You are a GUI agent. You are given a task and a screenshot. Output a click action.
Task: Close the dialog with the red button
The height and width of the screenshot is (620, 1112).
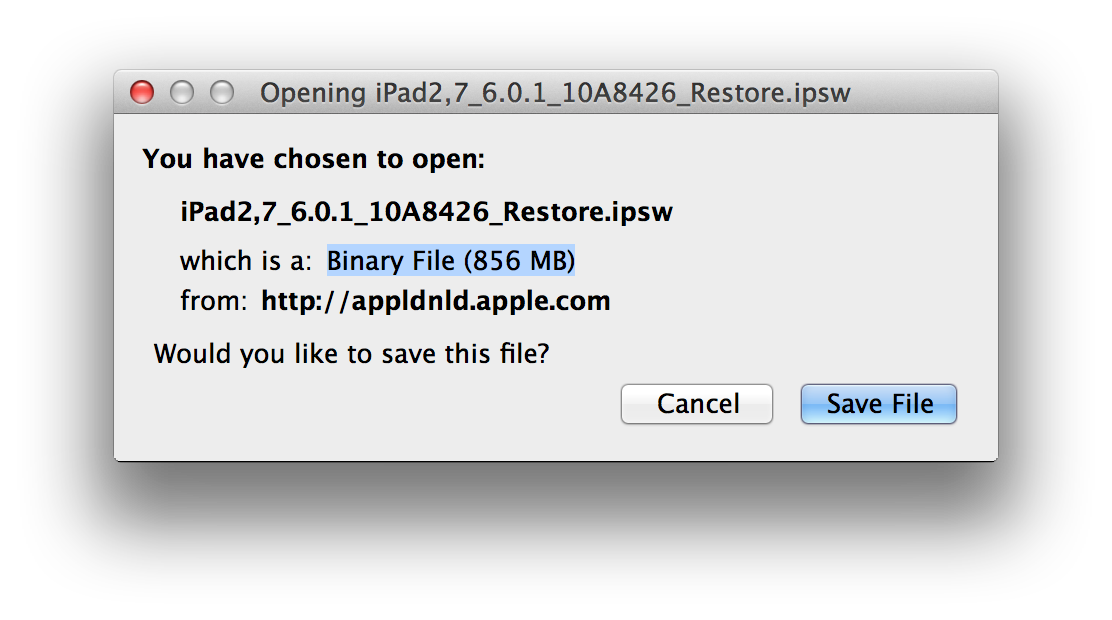143,93
